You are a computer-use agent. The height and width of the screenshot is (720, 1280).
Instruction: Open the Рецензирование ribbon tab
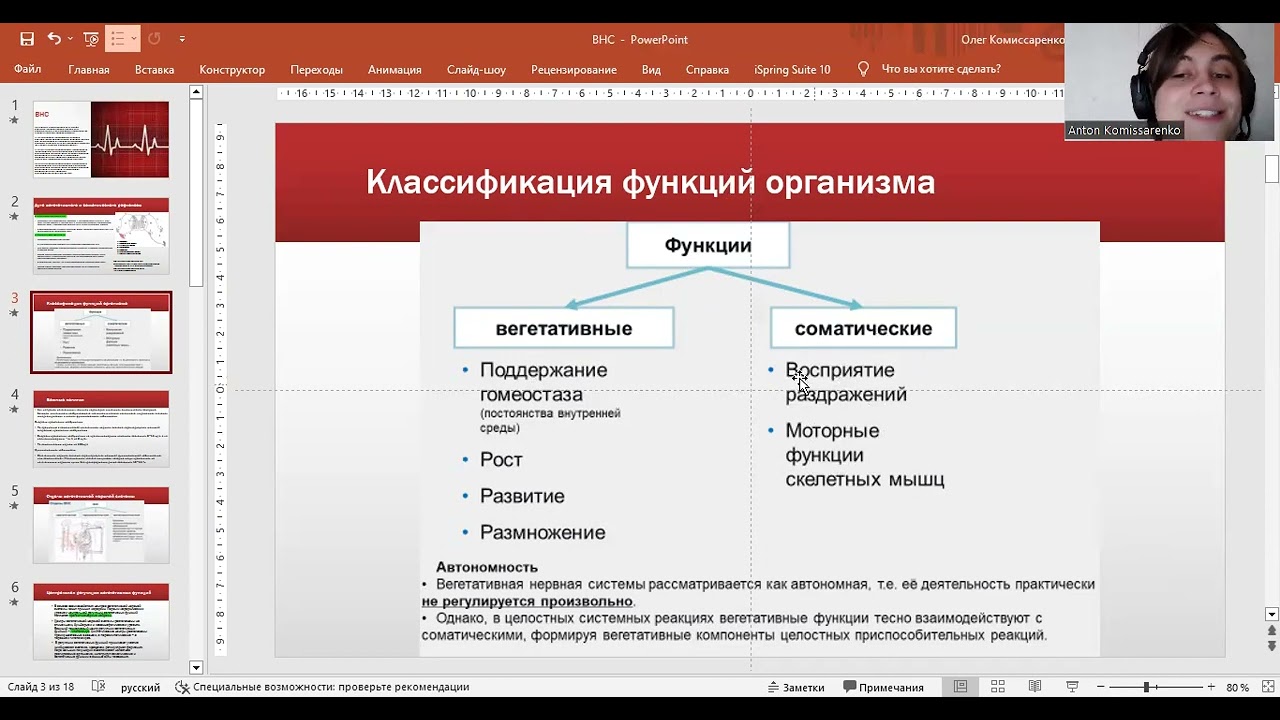coord(574,70)
